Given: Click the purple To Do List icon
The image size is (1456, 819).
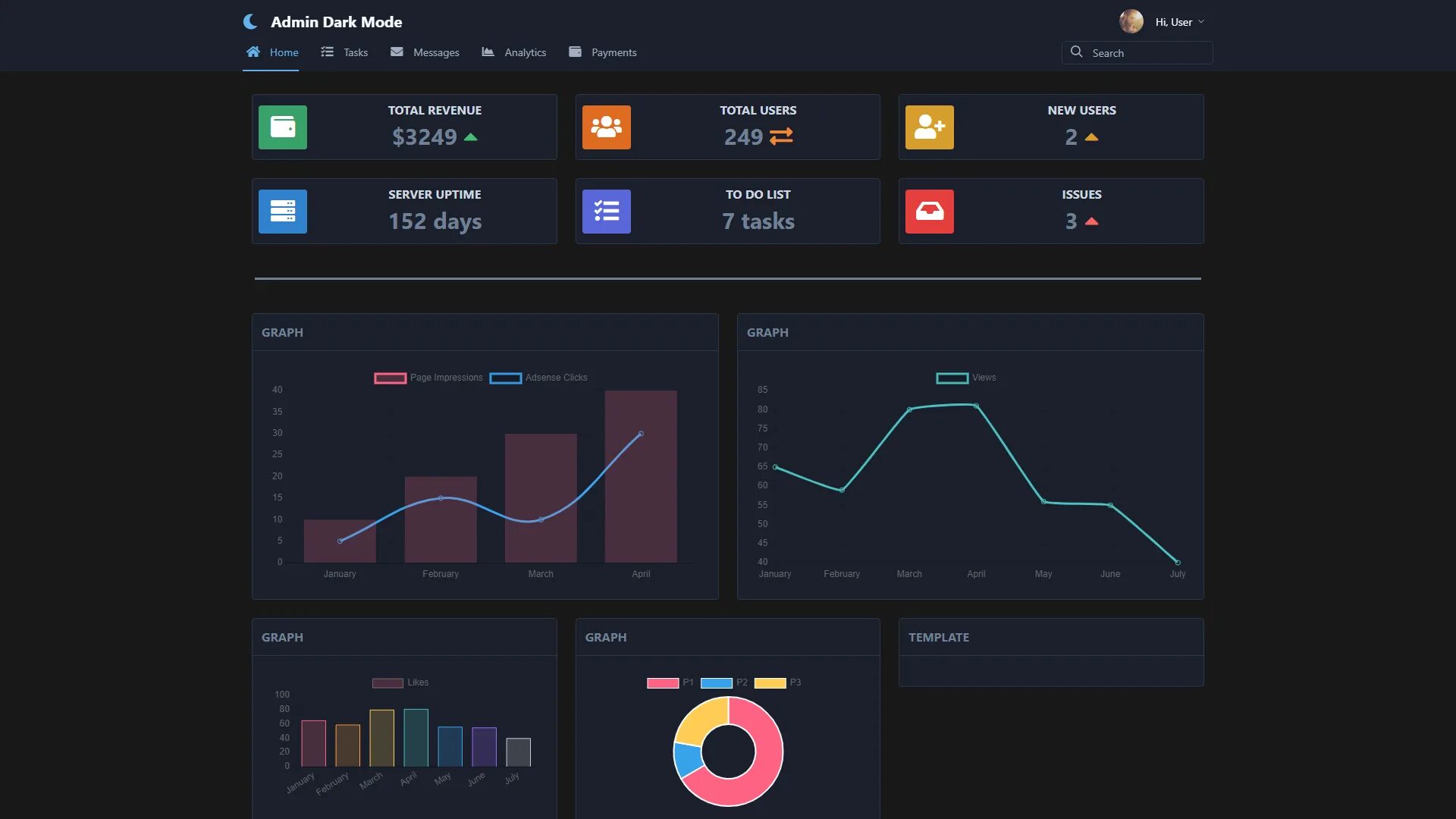Looking at the screenshot, I should (606, 212).
